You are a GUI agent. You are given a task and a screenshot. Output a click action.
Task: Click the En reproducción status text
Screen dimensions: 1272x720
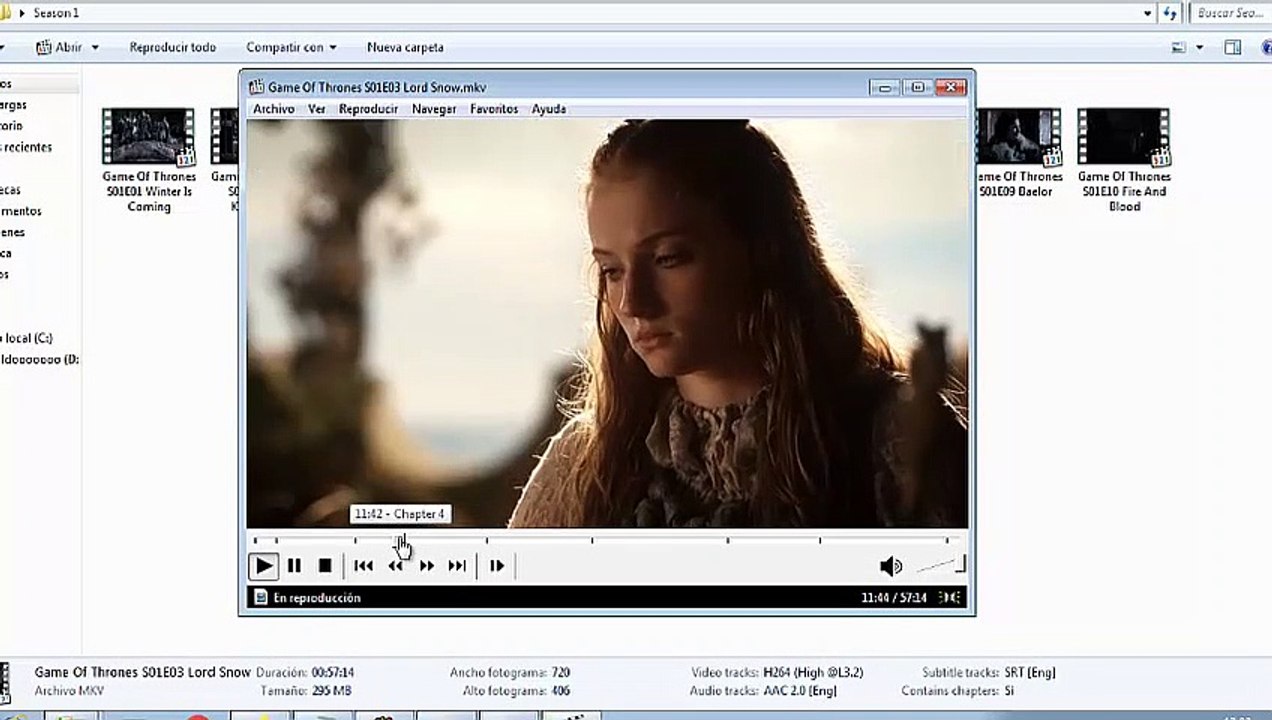click(317, 598)
